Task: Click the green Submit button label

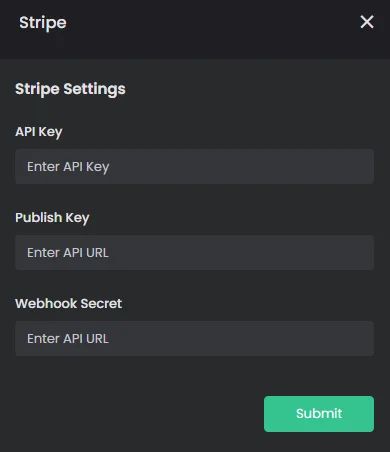Action: click(319, 414)
